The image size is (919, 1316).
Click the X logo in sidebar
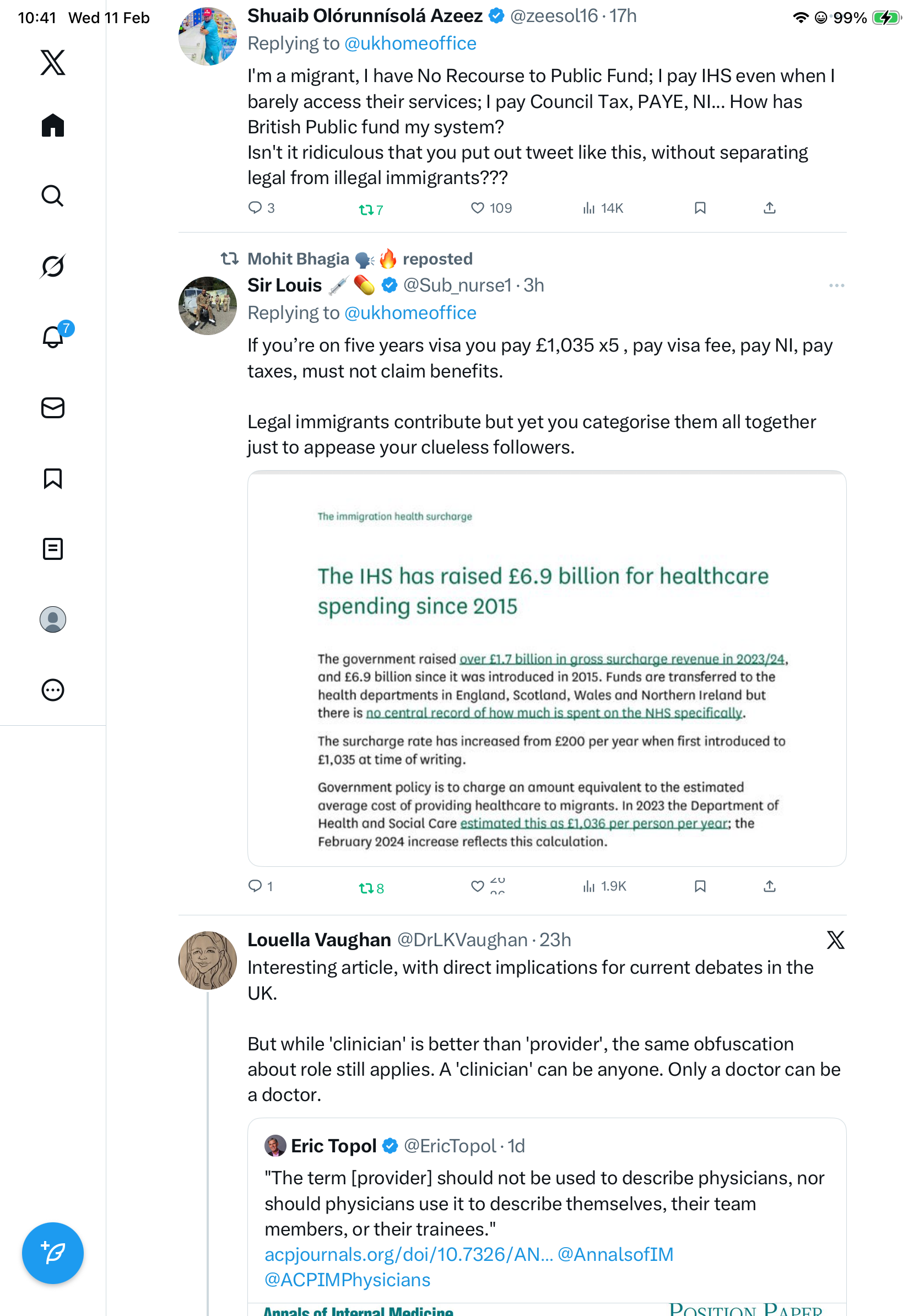53,62
